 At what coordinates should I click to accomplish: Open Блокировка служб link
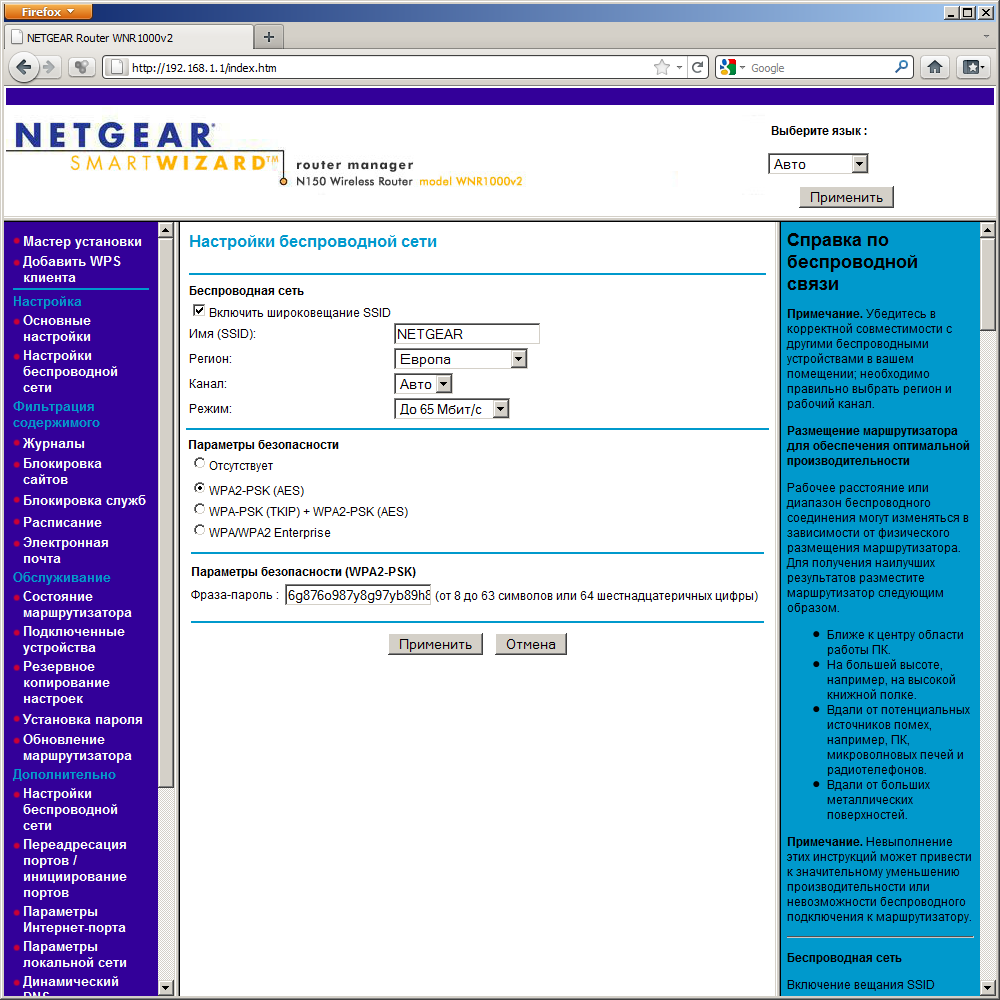84,501
